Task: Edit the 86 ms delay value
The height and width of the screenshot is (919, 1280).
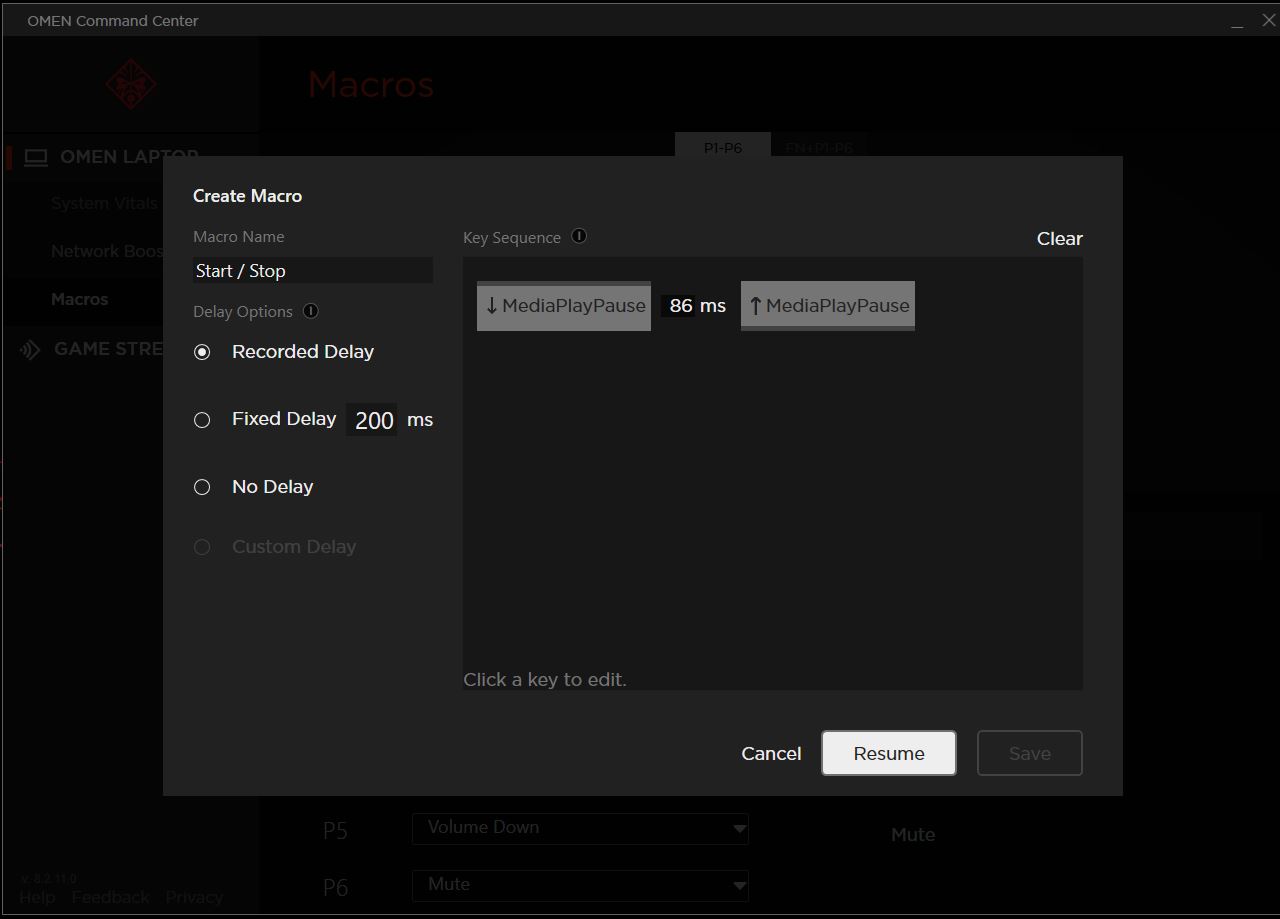Action: 680,306
